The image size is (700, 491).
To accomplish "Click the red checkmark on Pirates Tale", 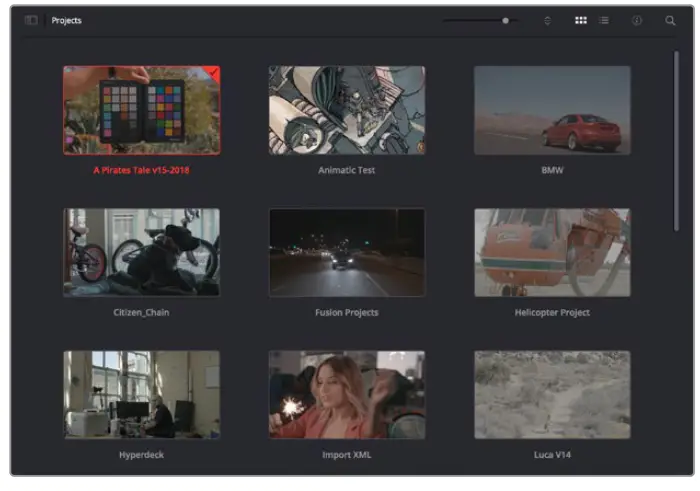I will [214, 71].
